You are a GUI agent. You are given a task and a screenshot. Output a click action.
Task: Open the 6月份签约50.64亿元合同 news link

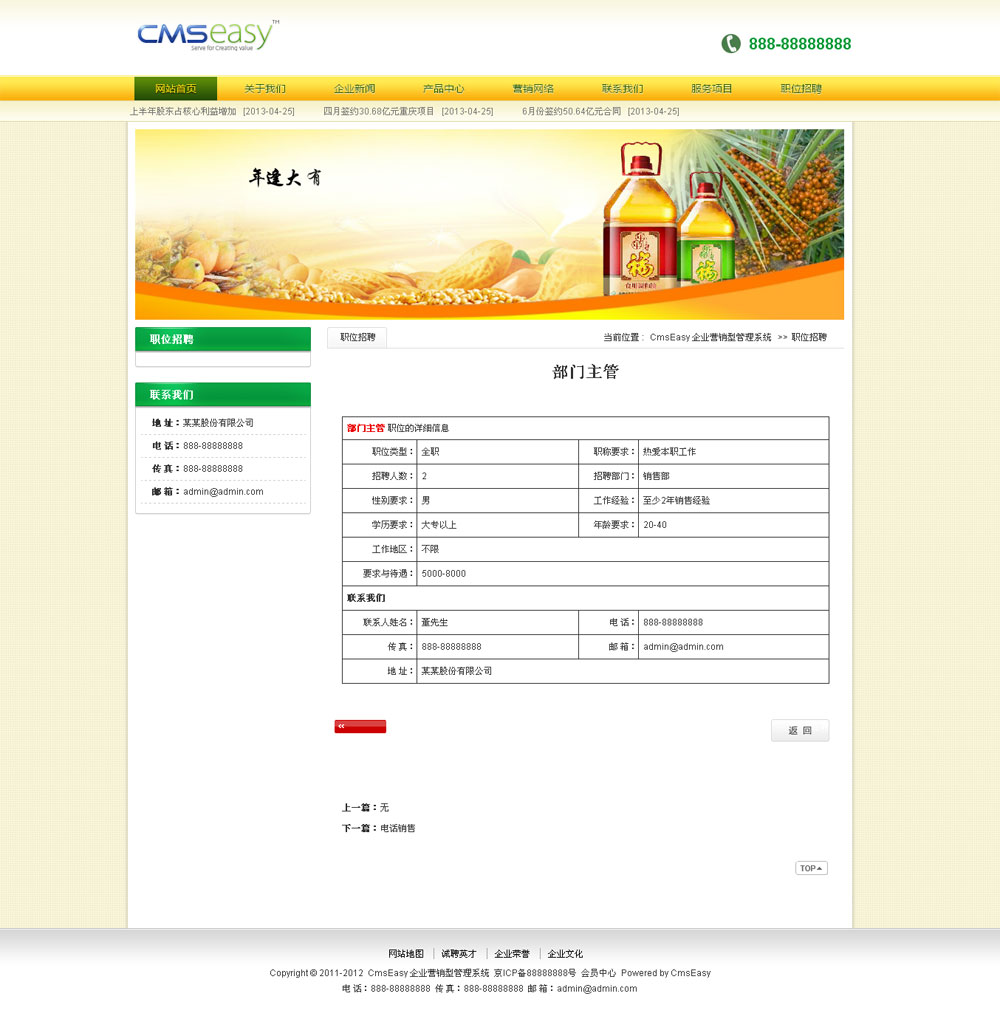coord(571,112)
